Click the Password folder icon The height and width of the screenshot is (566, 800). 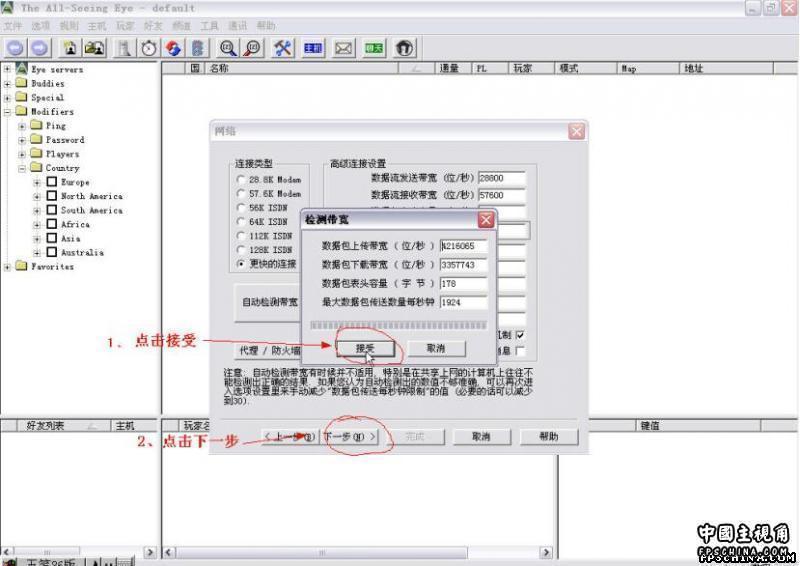pos(36,139)
